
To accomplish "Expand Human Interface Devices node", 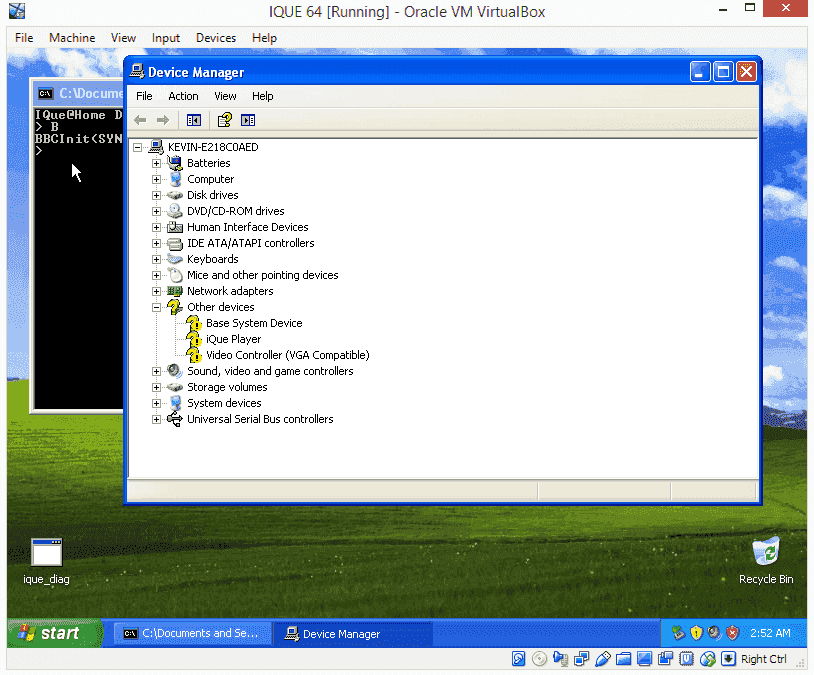I will [x=156, y=227].
